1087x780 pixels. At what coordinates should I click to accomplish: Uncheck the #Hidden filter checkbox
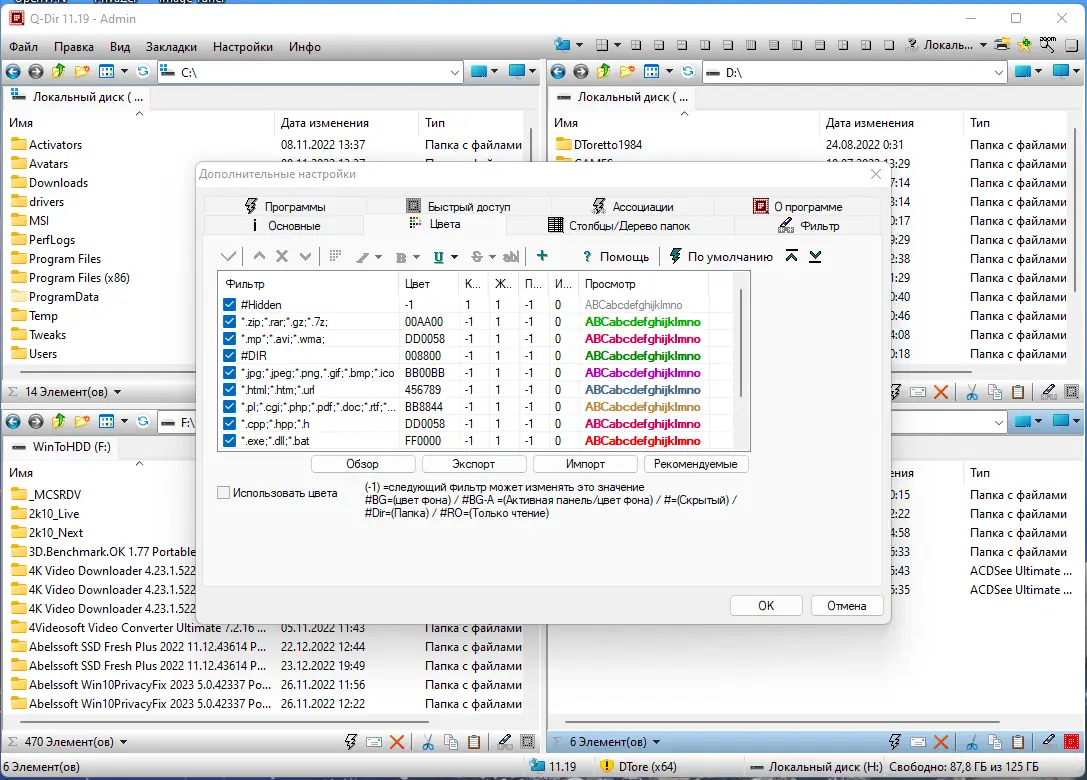pyautogui.click(x=229, y=304)
